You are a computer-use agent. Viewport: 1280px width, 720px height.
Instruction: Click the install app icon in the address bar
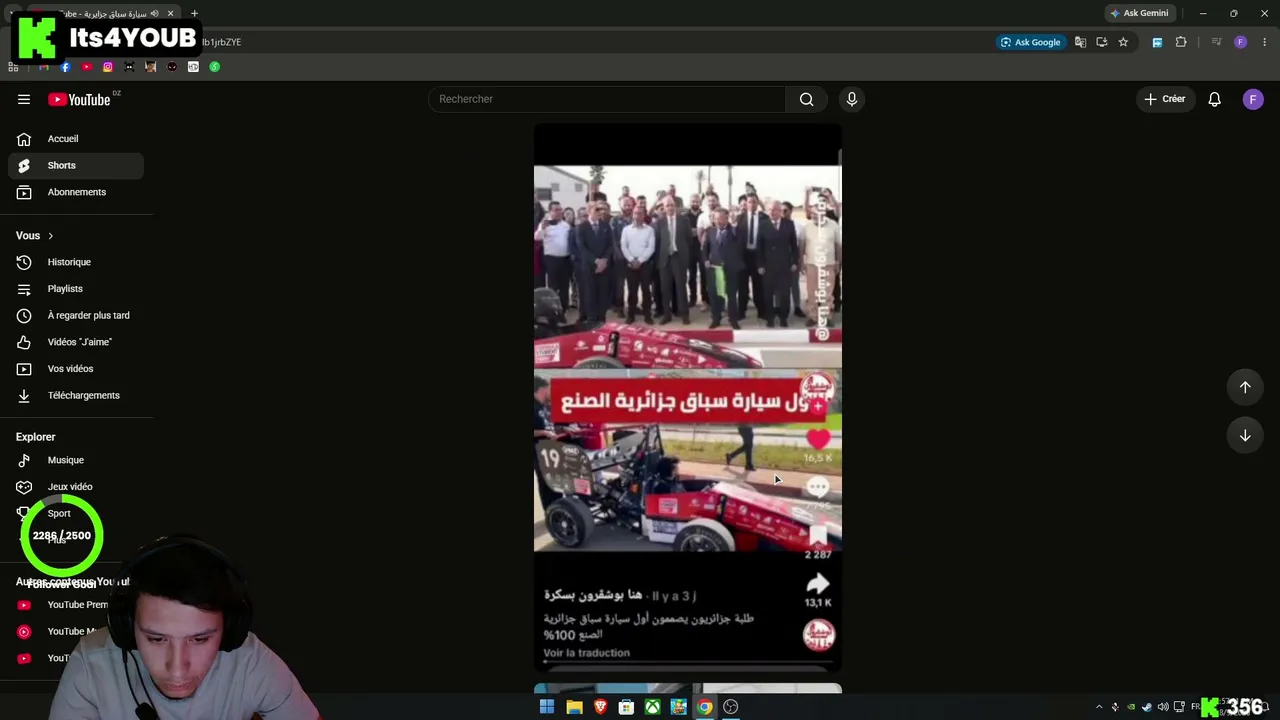1102,42
